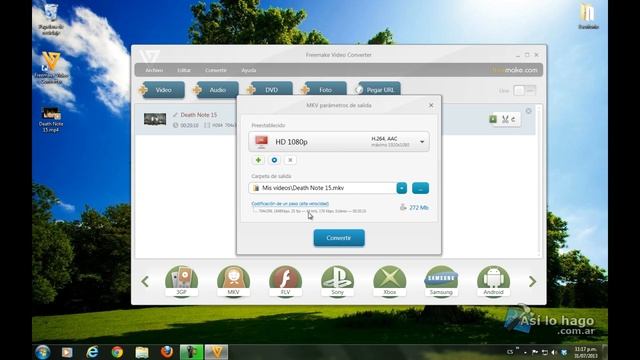
Task: Open the HD 1080p preset dropdown
Action: [422, 142]
